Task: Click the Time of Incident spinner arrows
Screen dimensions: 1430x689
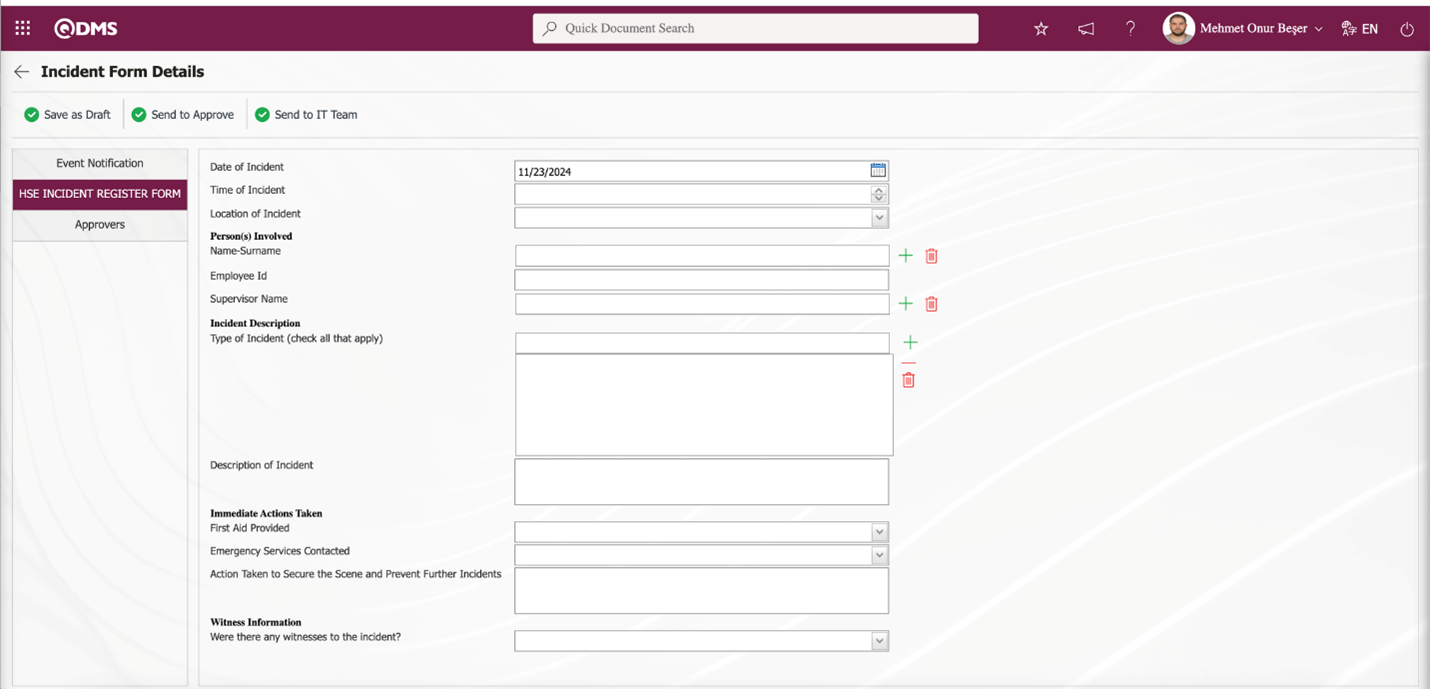Action: 879,194
